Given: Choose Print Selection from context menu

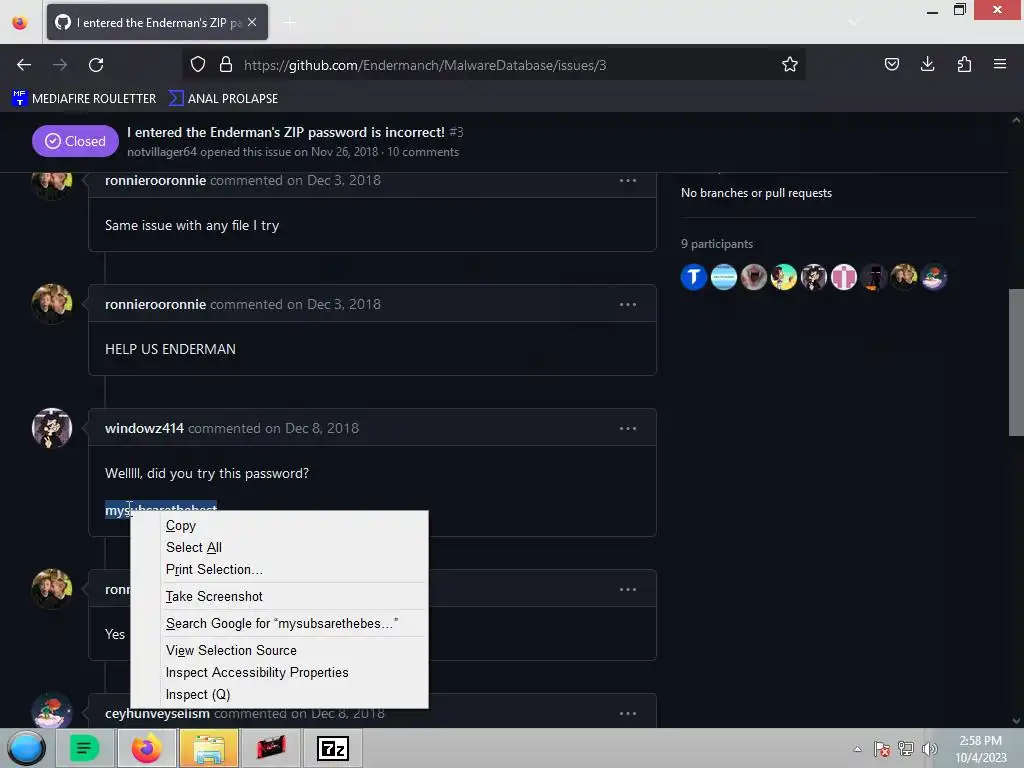Looking at the screenshot, I should coord(280,569).
